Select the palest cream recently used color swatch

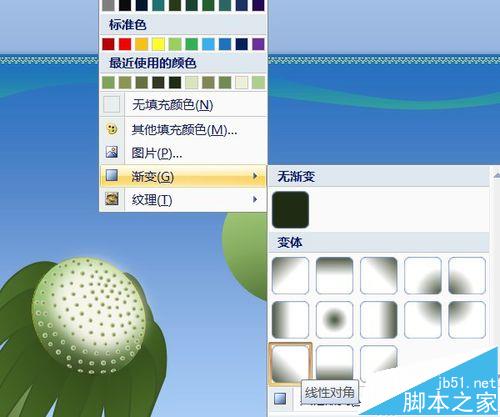click(242, 82)
